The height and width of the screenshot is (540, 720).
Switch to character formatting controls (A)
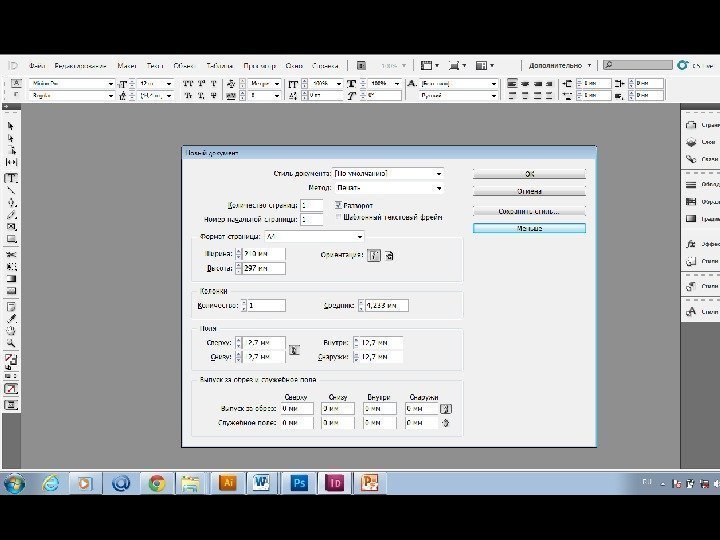tap(16, 83)
